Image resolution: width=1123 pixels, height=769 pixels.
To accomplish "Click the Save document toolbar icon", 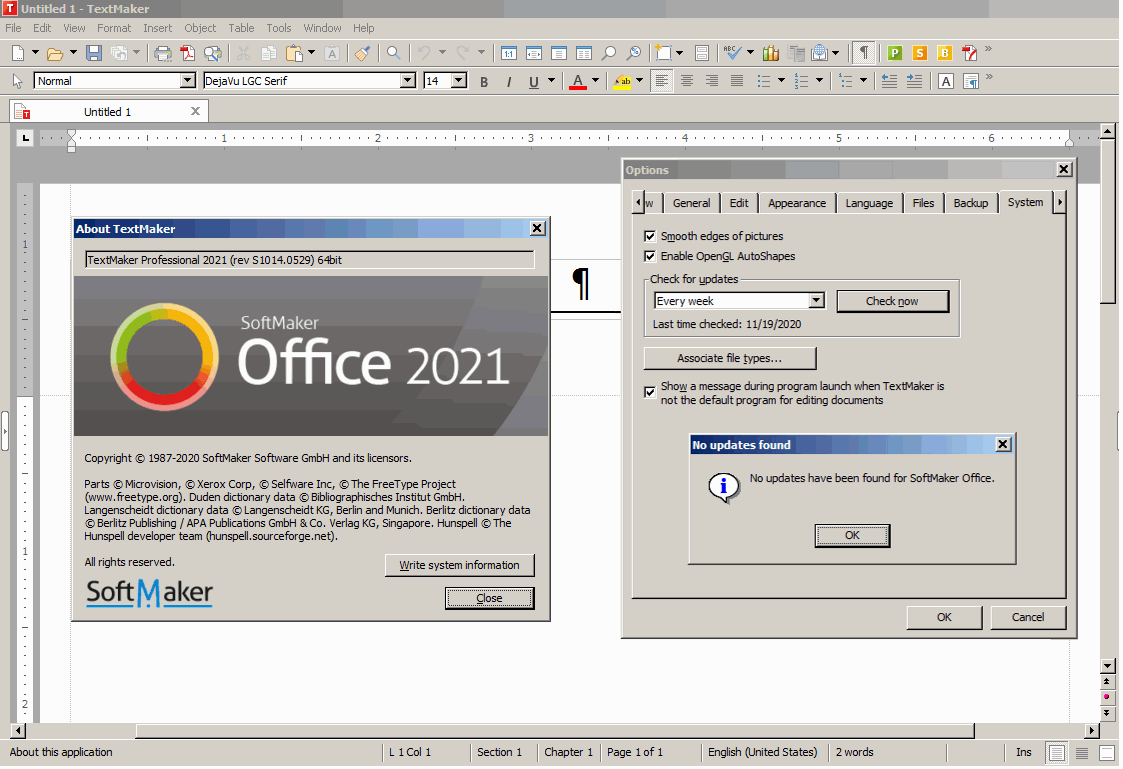I will (94, 53).
